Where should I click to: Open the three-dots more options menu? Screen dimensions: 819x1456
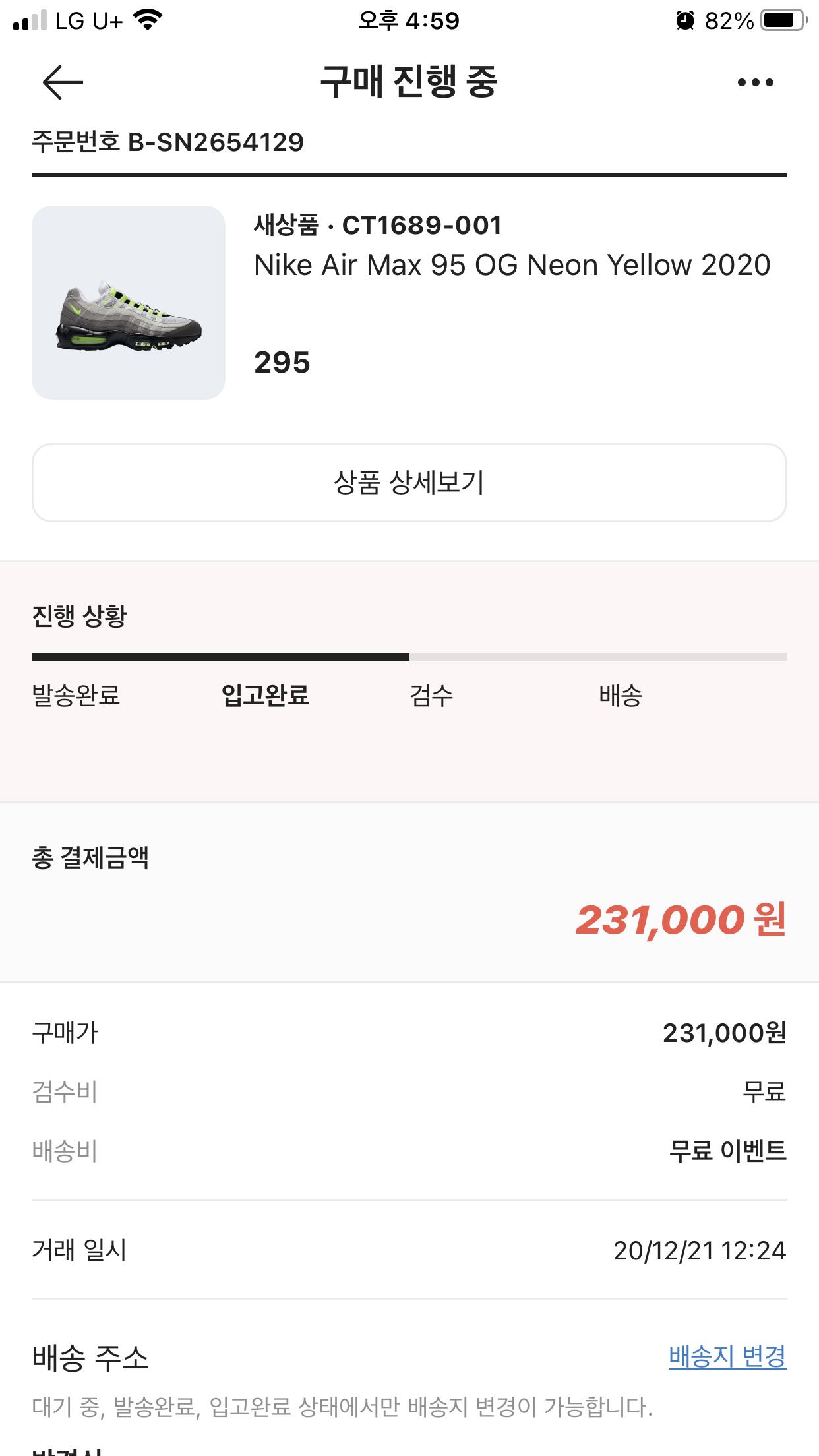tap(755, 82)
